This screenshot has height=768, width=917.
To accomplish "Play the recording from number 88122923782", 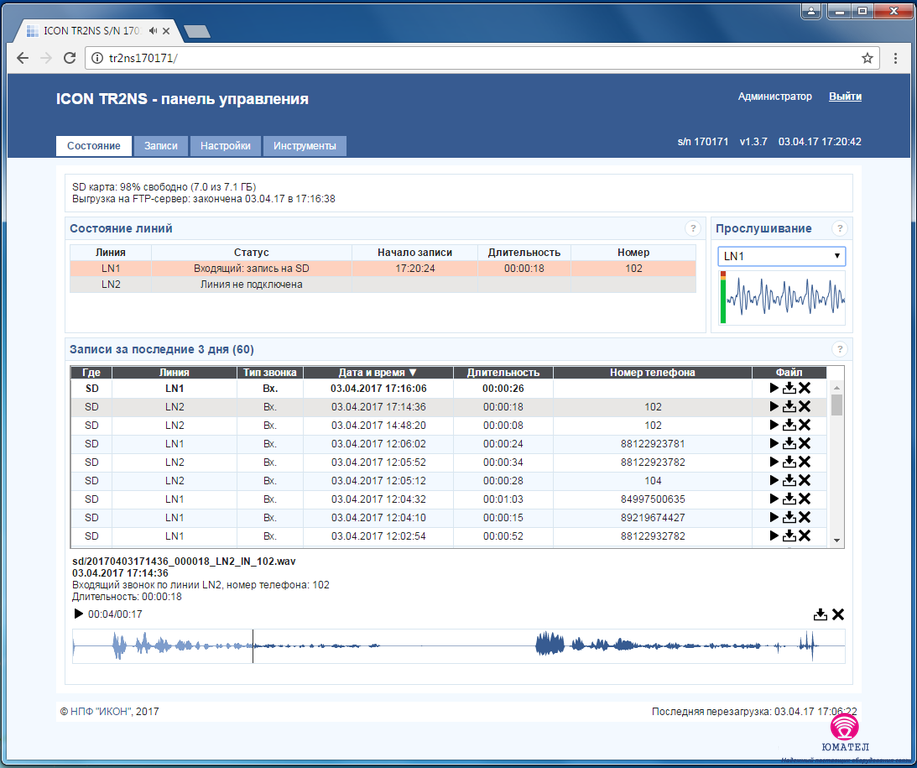I will pos(774,462).
